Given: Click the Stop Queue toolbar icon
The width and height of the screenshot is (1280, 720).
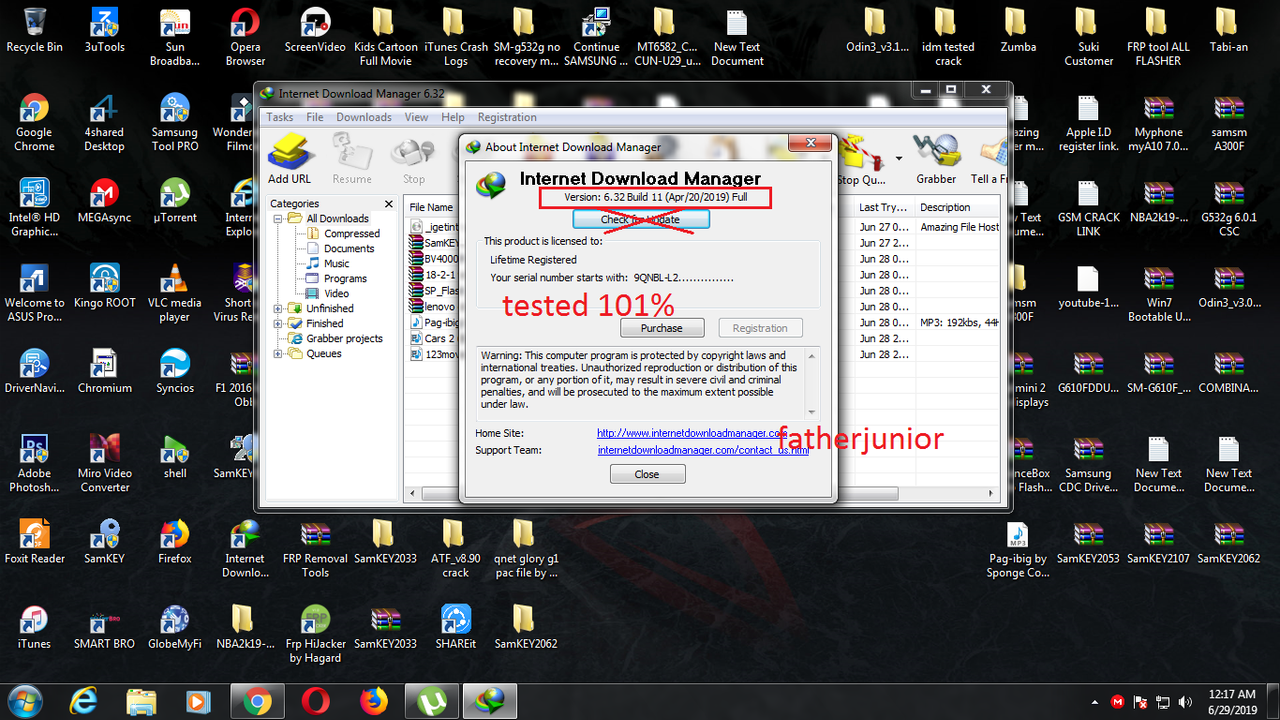Looking at the screenshot, I should [861, 160].
